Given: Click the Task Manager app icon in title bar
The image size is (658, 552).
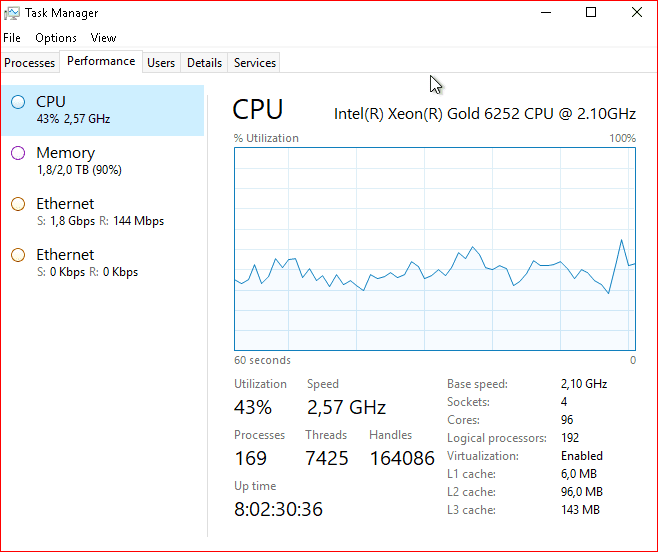Looking at the screenshot, I should [x=12, y=13].
